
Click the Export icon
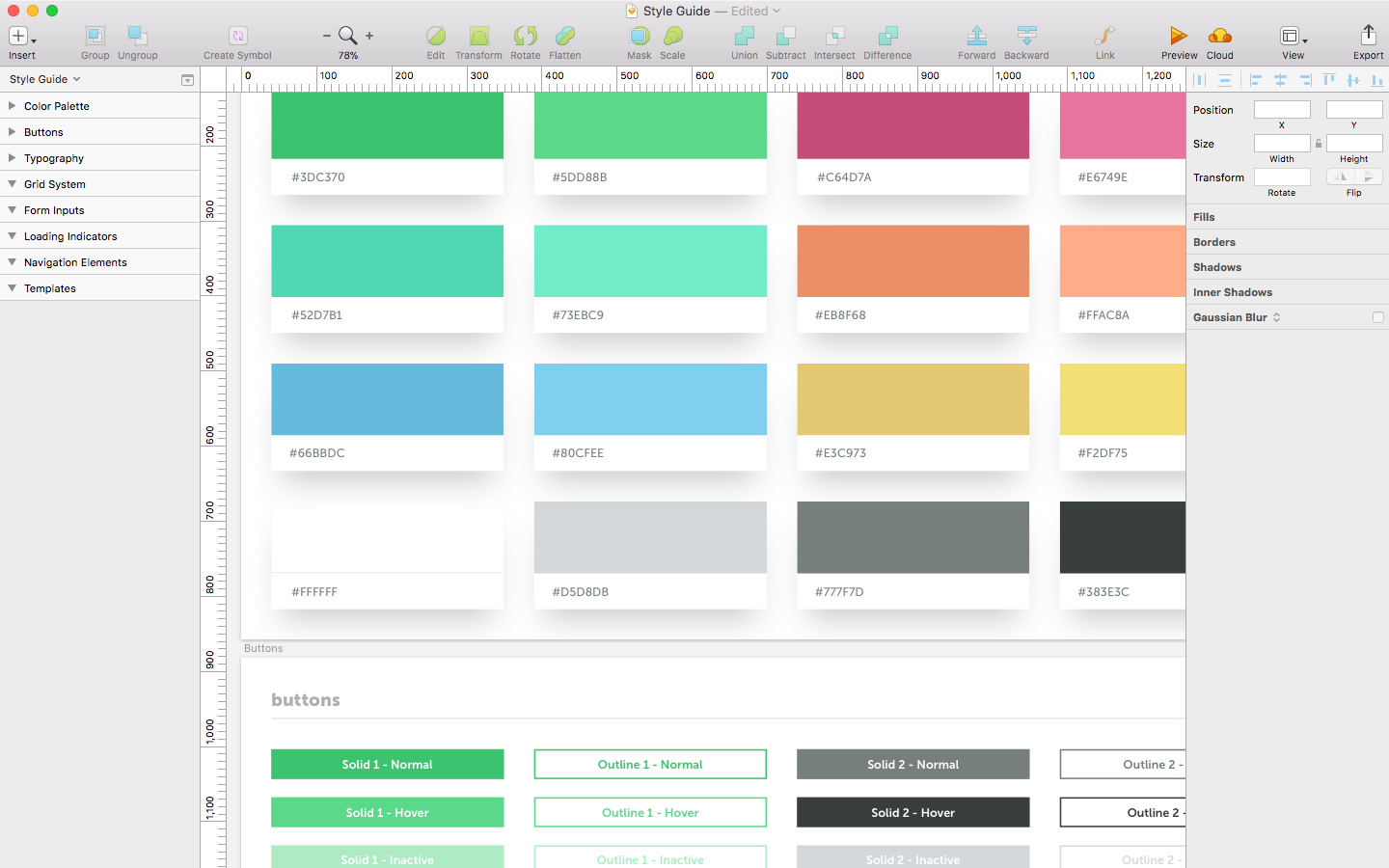point(1368,36)
